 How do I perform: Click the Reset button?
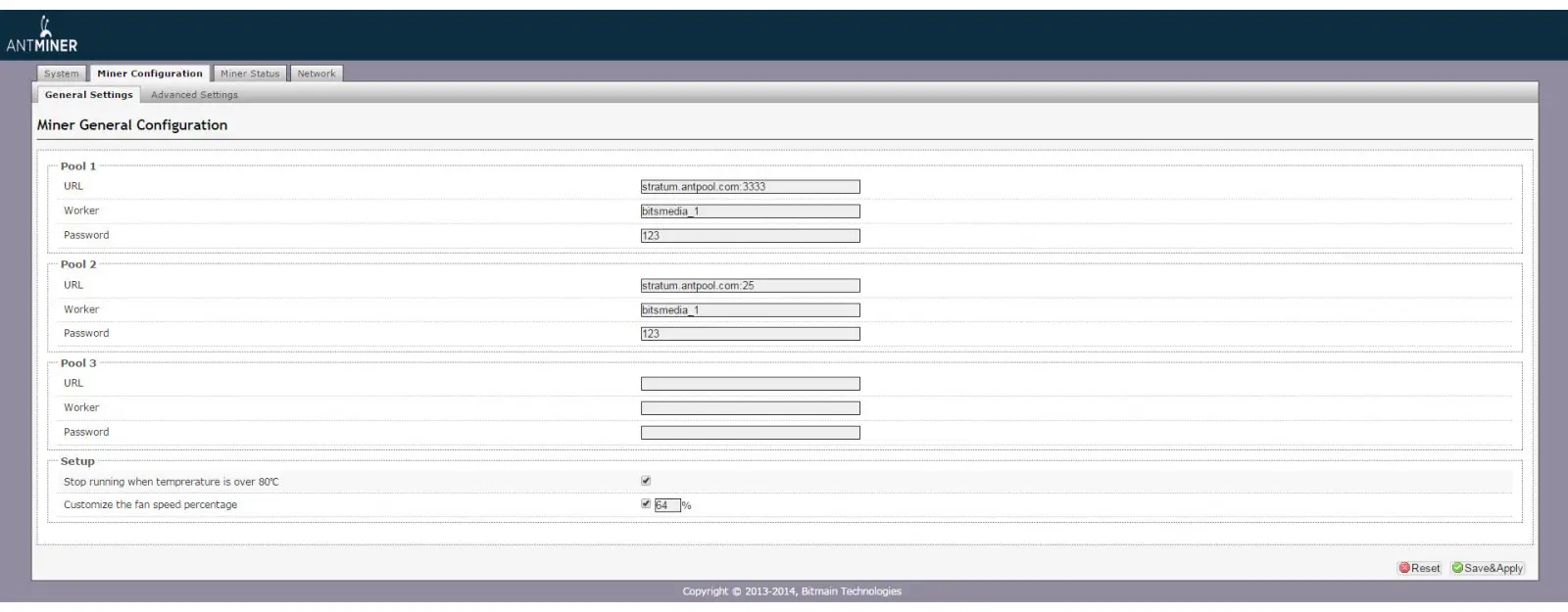[x=1419, y=568]
